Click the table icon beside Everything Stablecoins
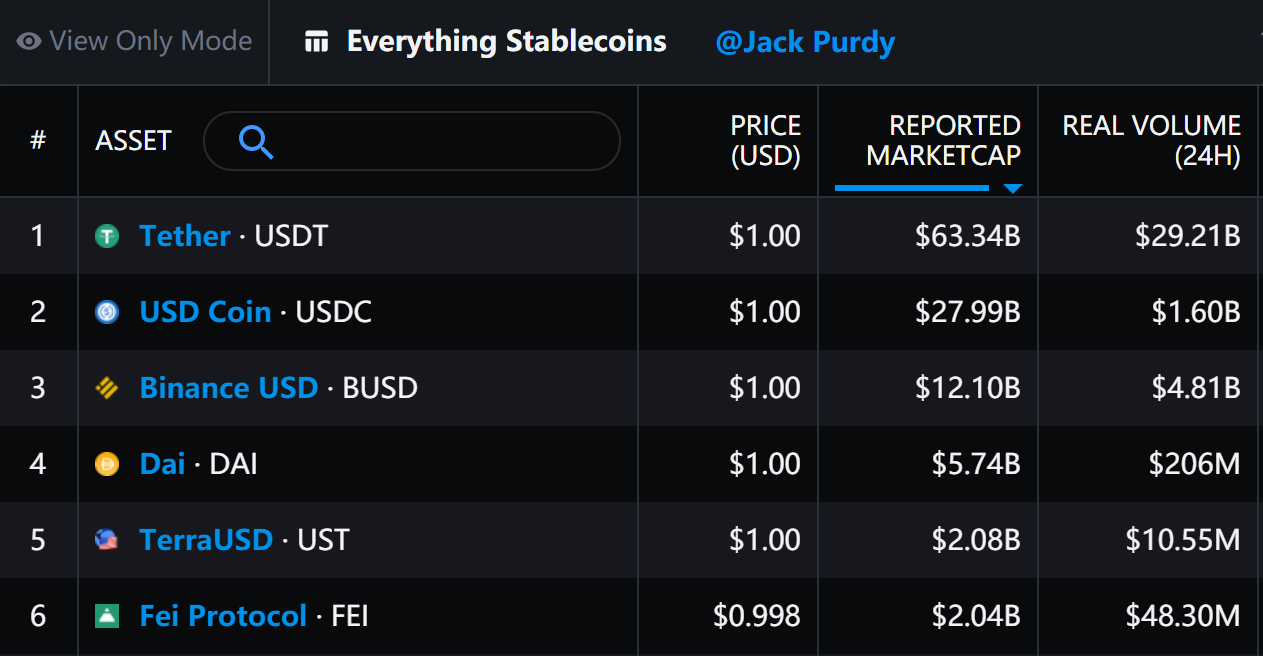Screen dimensions: 1263x656 317,42
